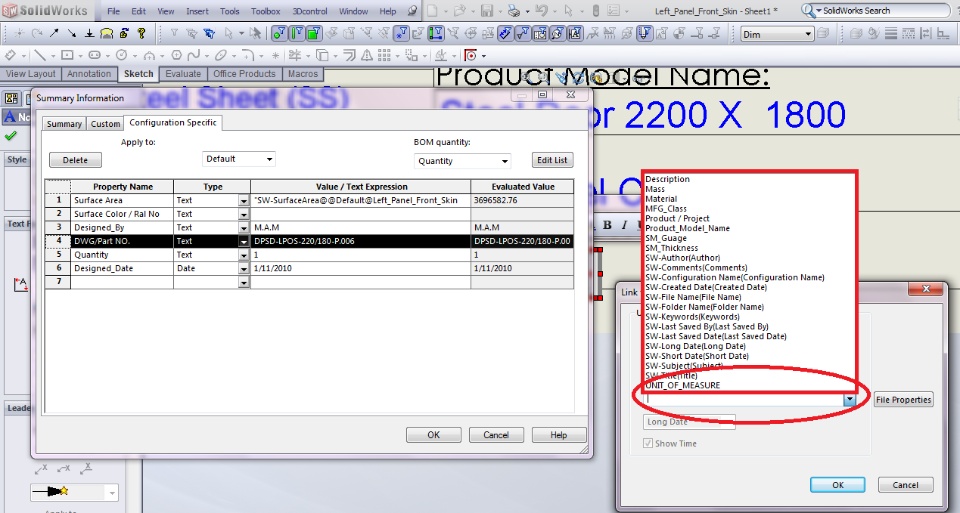Open the Insert menu
This screenshot has height=513, width=960.
pyautogui.click(x=197, y=11)
